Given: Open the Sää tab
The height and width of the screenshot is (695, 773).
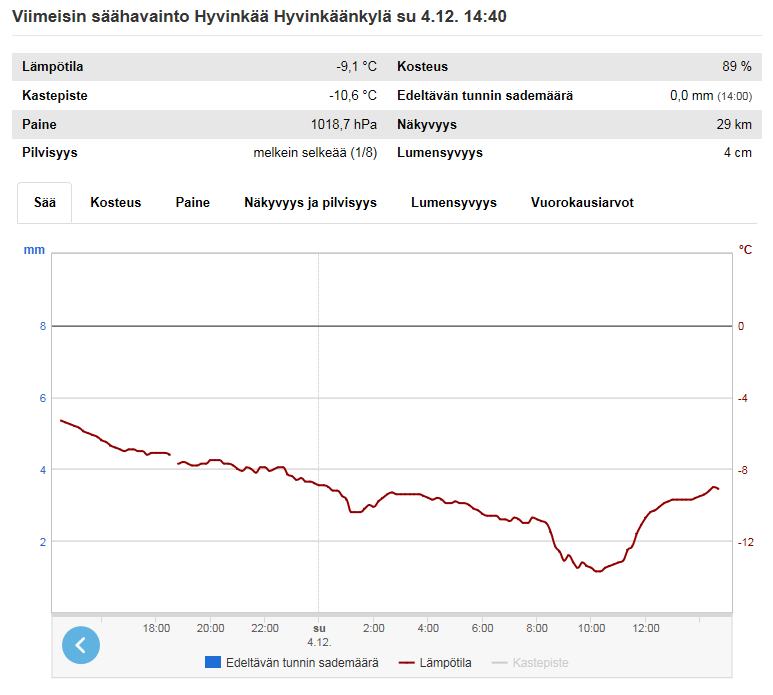Looking at the screenshot, I should [x=45, y=202].
